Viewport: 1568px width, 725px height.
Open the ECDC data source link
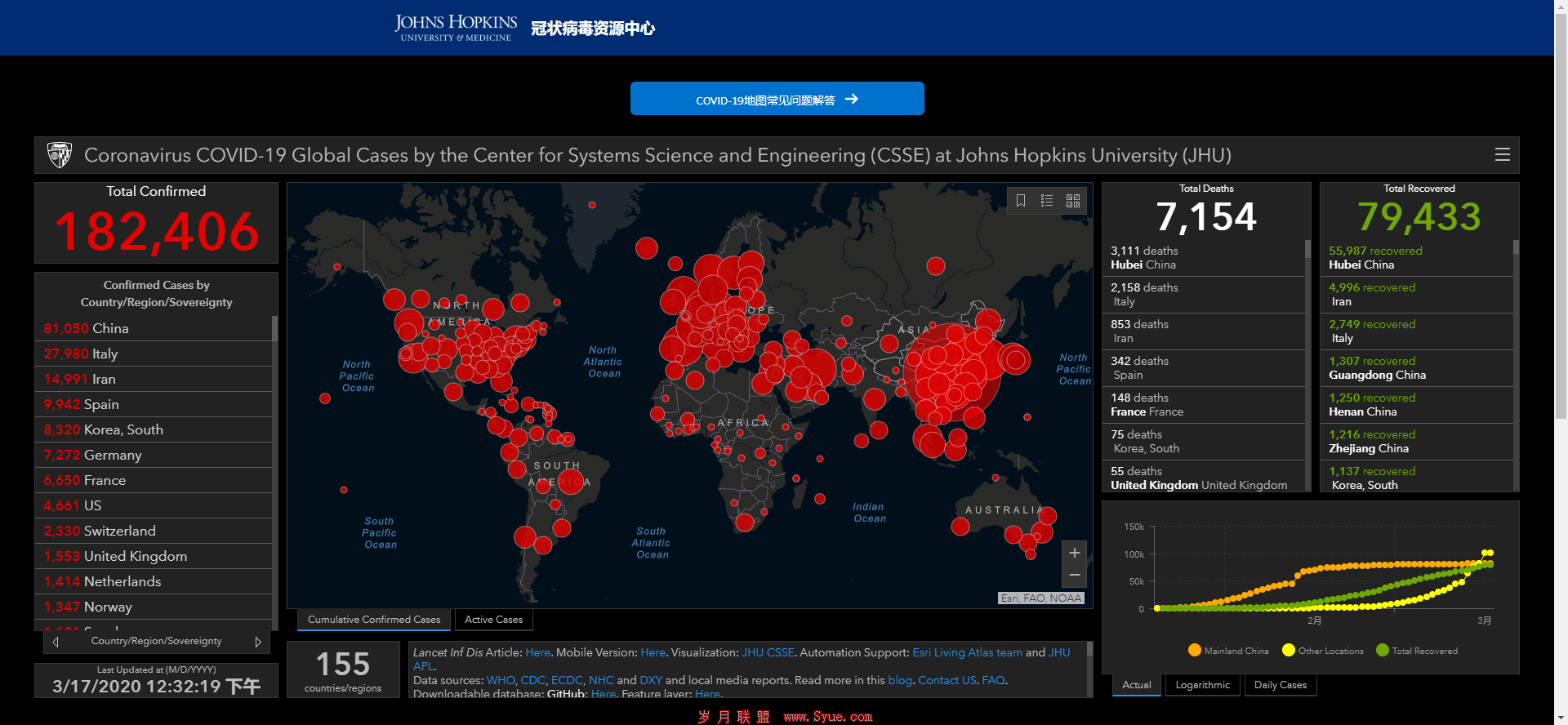567,680
